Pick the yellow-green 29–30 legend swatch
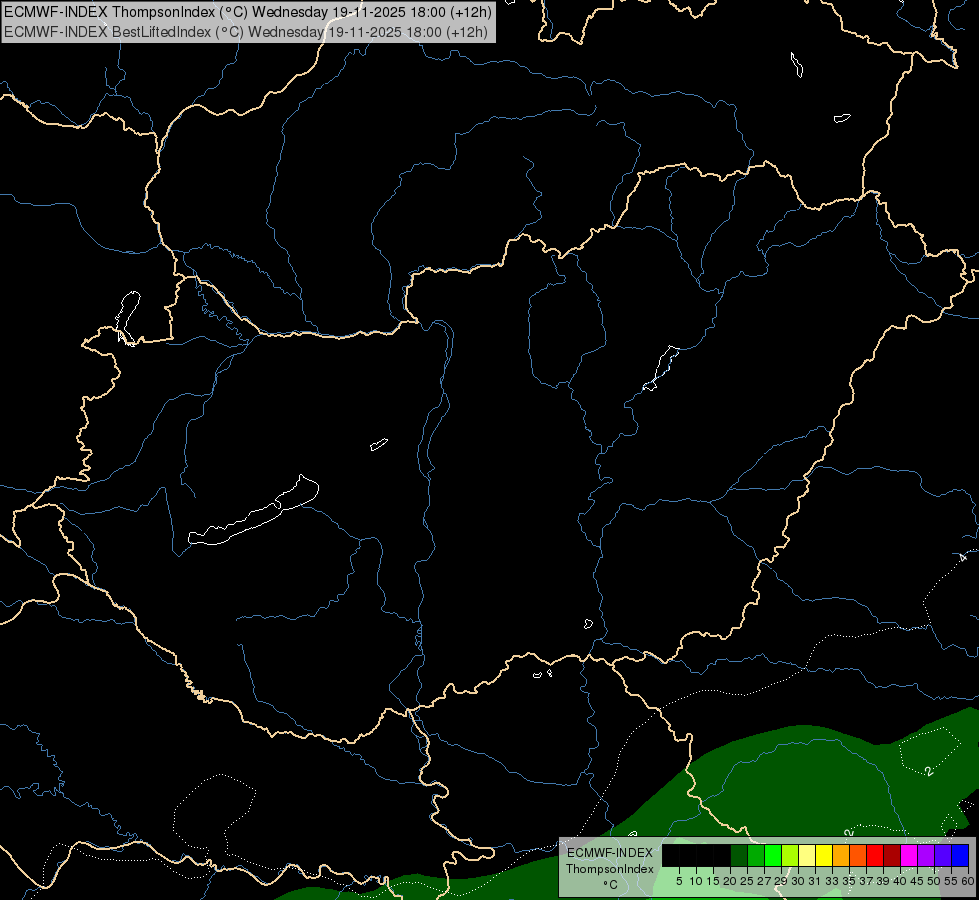 click(790, 855)
